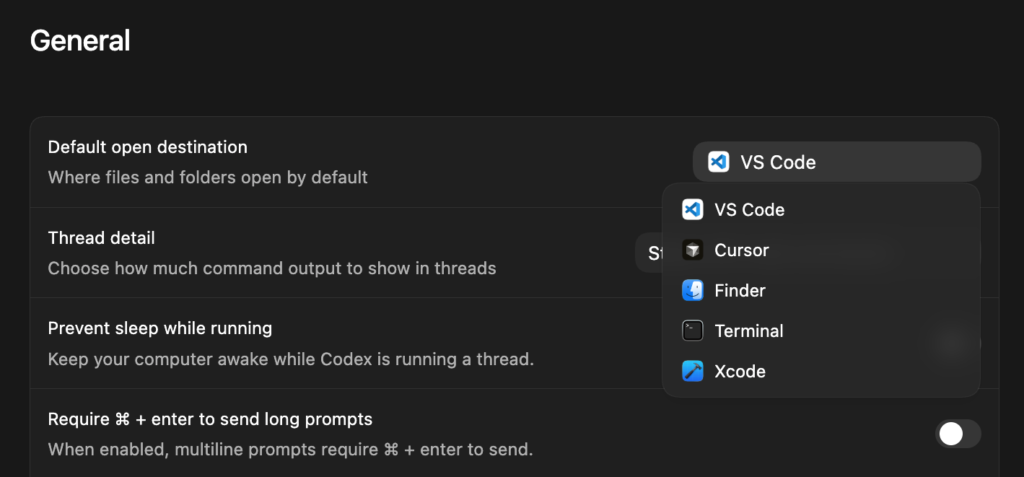Click the 'General' settings heading
Viewport: 1024px width, 477px height.
(x=80, y=41)
